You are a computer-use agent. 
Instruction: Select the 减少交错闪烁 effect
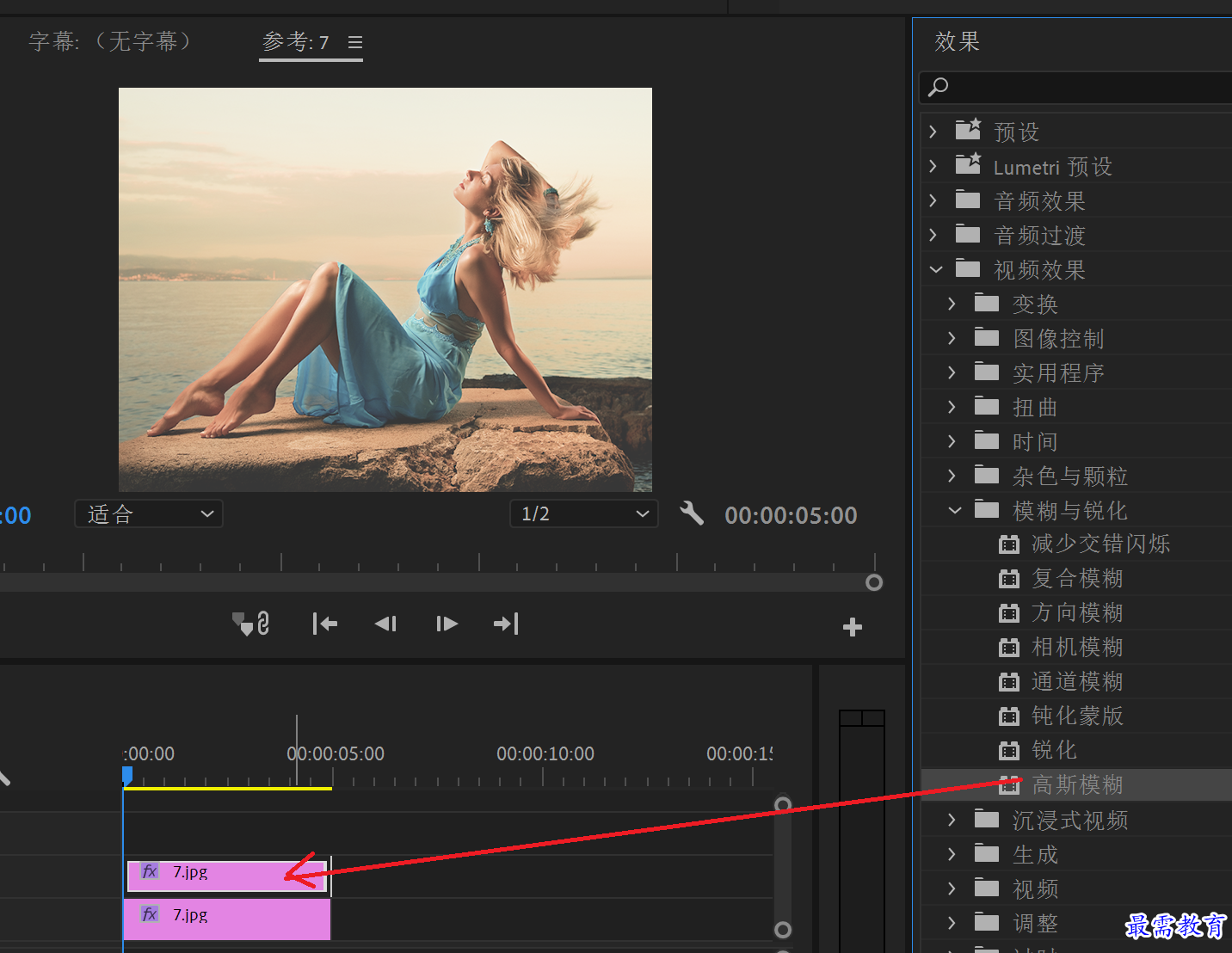point(1100,544)
